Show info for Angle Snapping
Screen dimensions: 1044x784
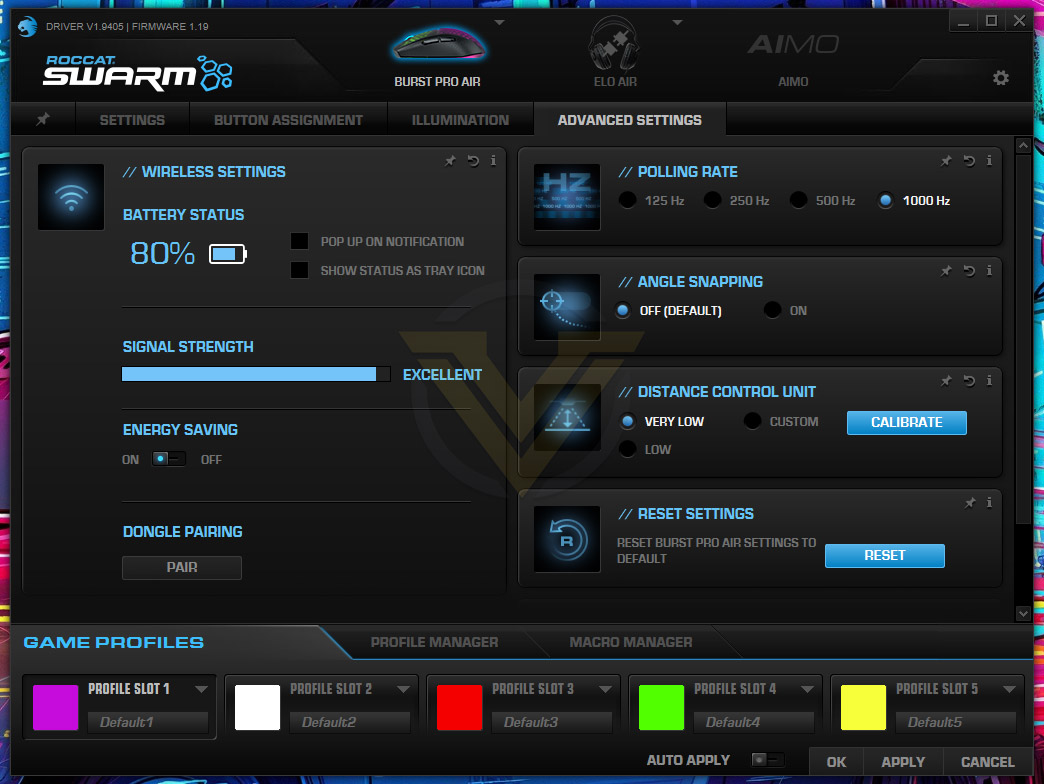click(x=989, y=270)
